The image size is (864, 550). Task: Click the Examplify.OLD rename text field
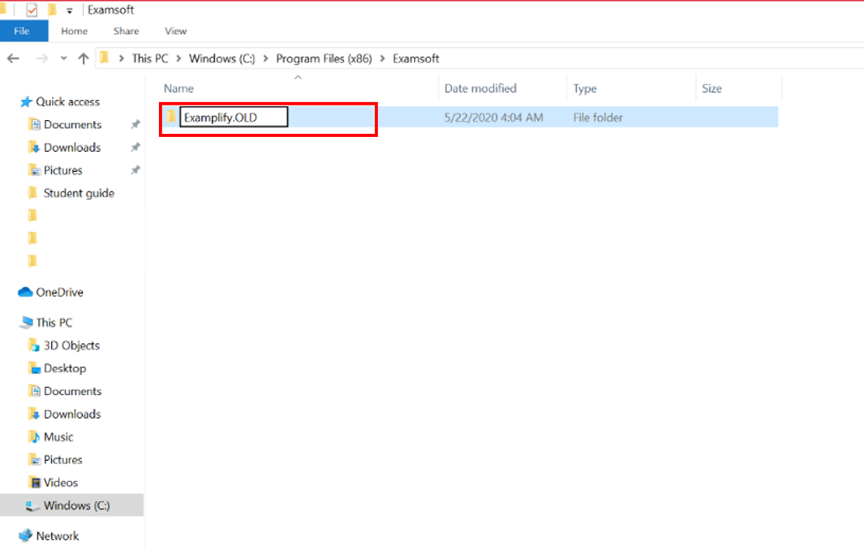pyautogui.click(x=234, y=117)
